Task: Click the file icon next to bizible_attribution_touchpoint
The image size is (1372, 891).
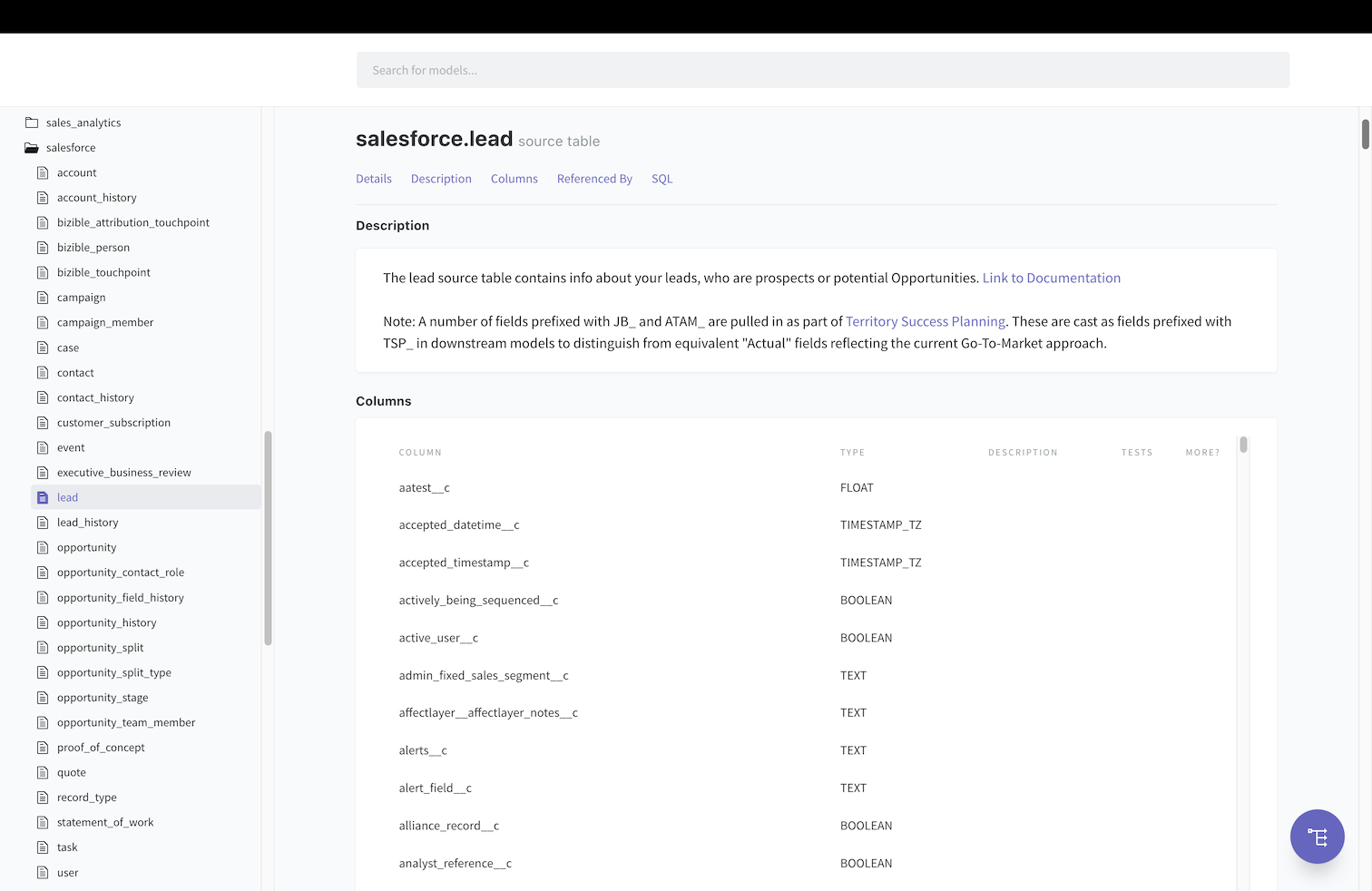Action: pos(43,222)
